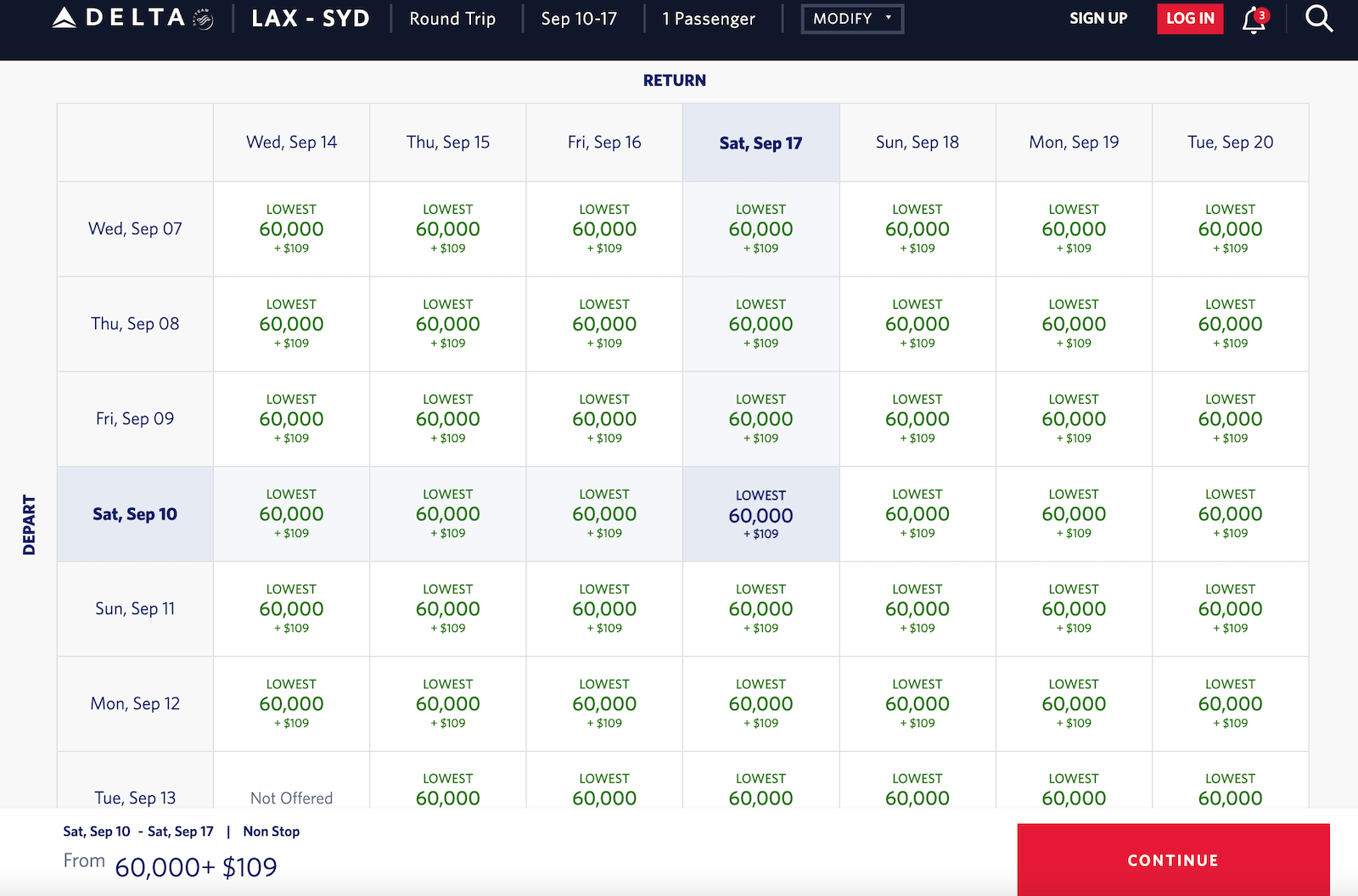Click the LOG IN button

1189,18
